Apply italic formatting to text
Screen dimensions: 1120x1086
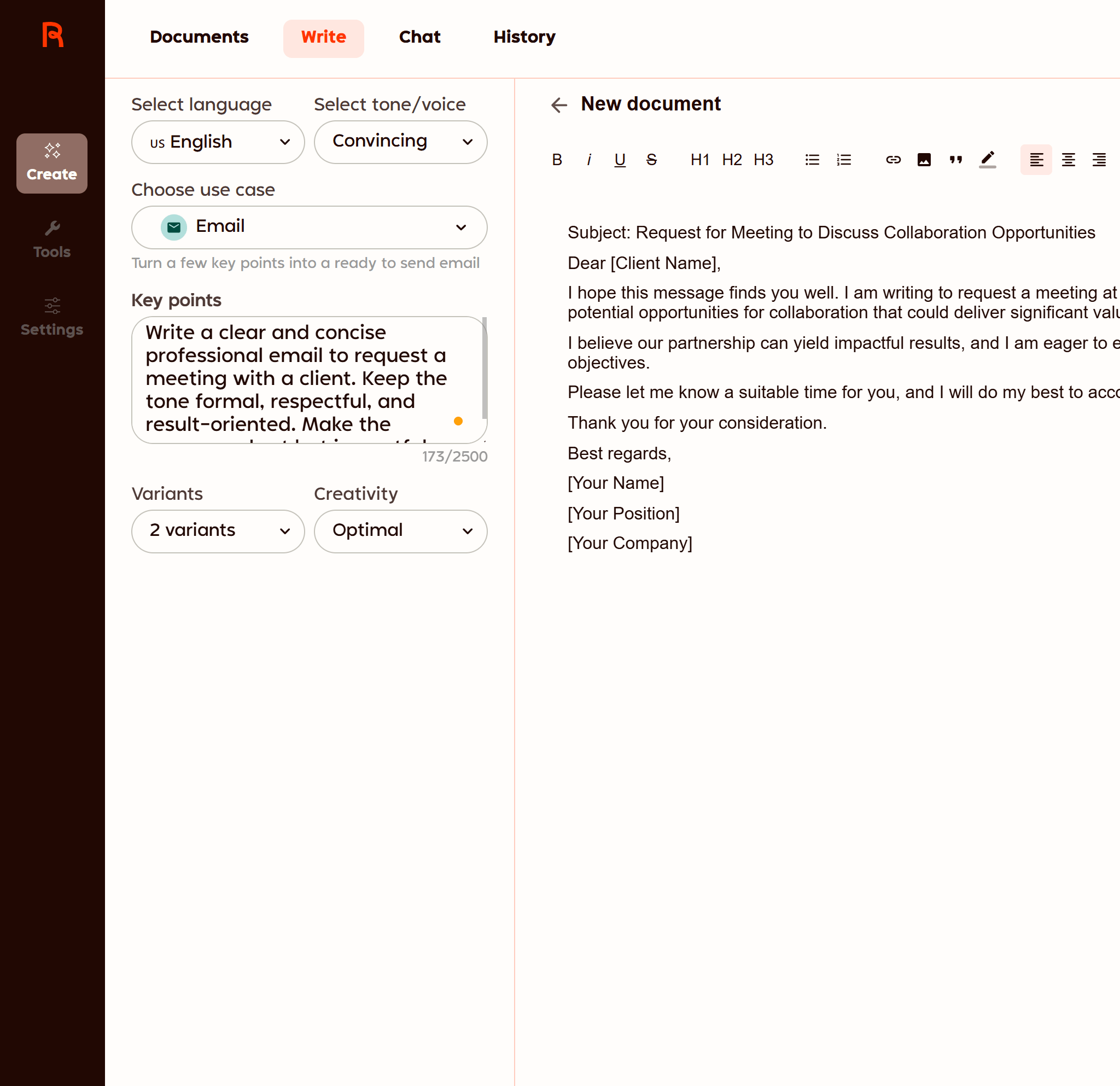pyautogui.click(x=588, y=160)
